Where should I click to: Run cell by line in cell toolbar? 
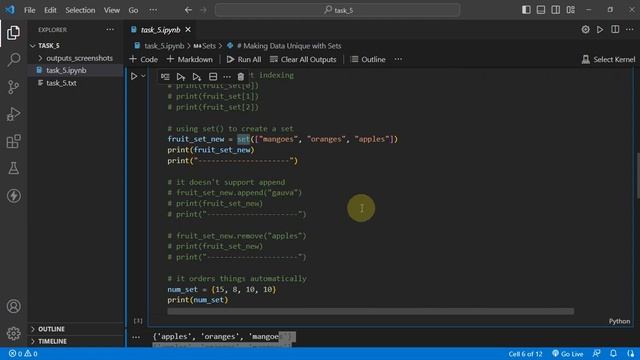tap(165, 76)
